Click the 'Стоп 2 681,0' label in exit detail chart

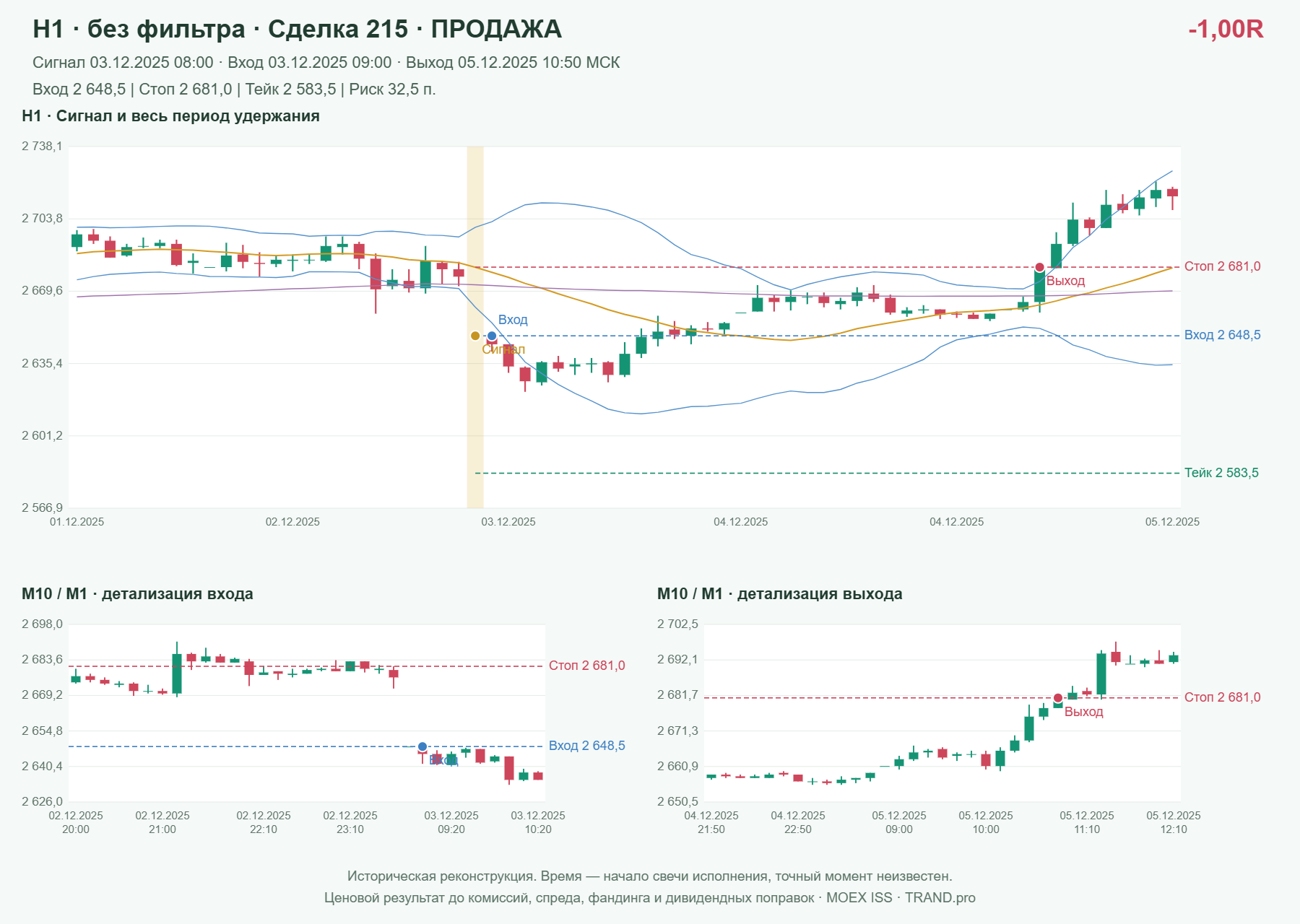pos(1222,697)
